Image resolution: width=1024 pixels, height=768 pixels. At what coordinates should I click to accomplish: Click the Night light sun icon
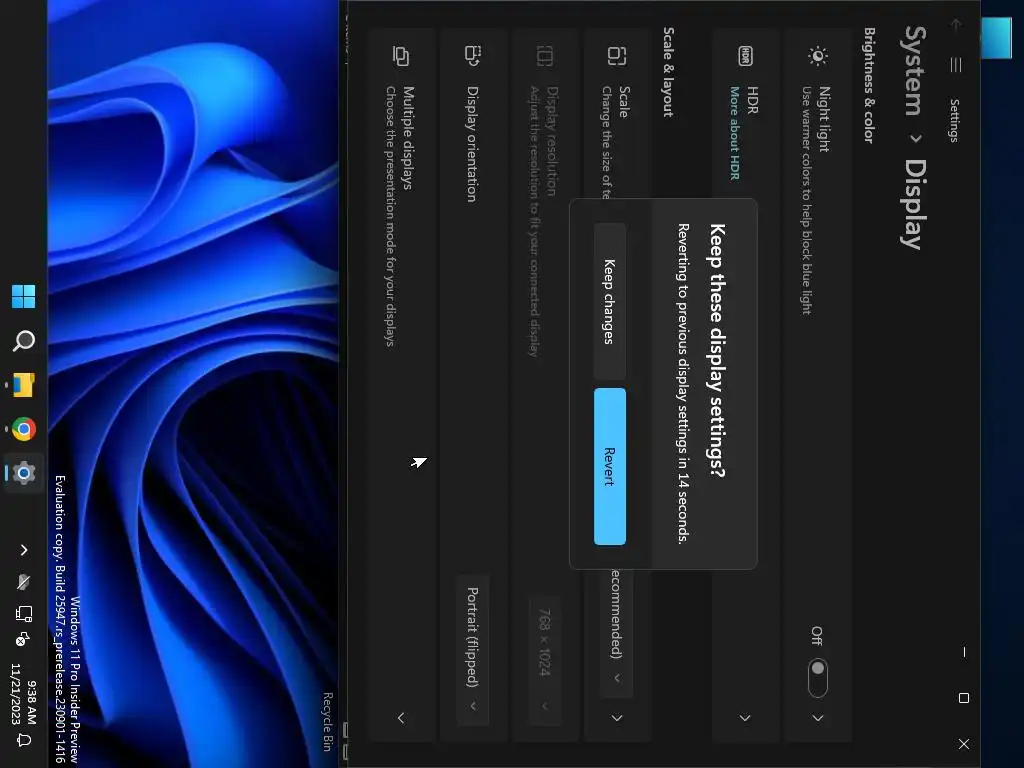[x=818, y=56]
